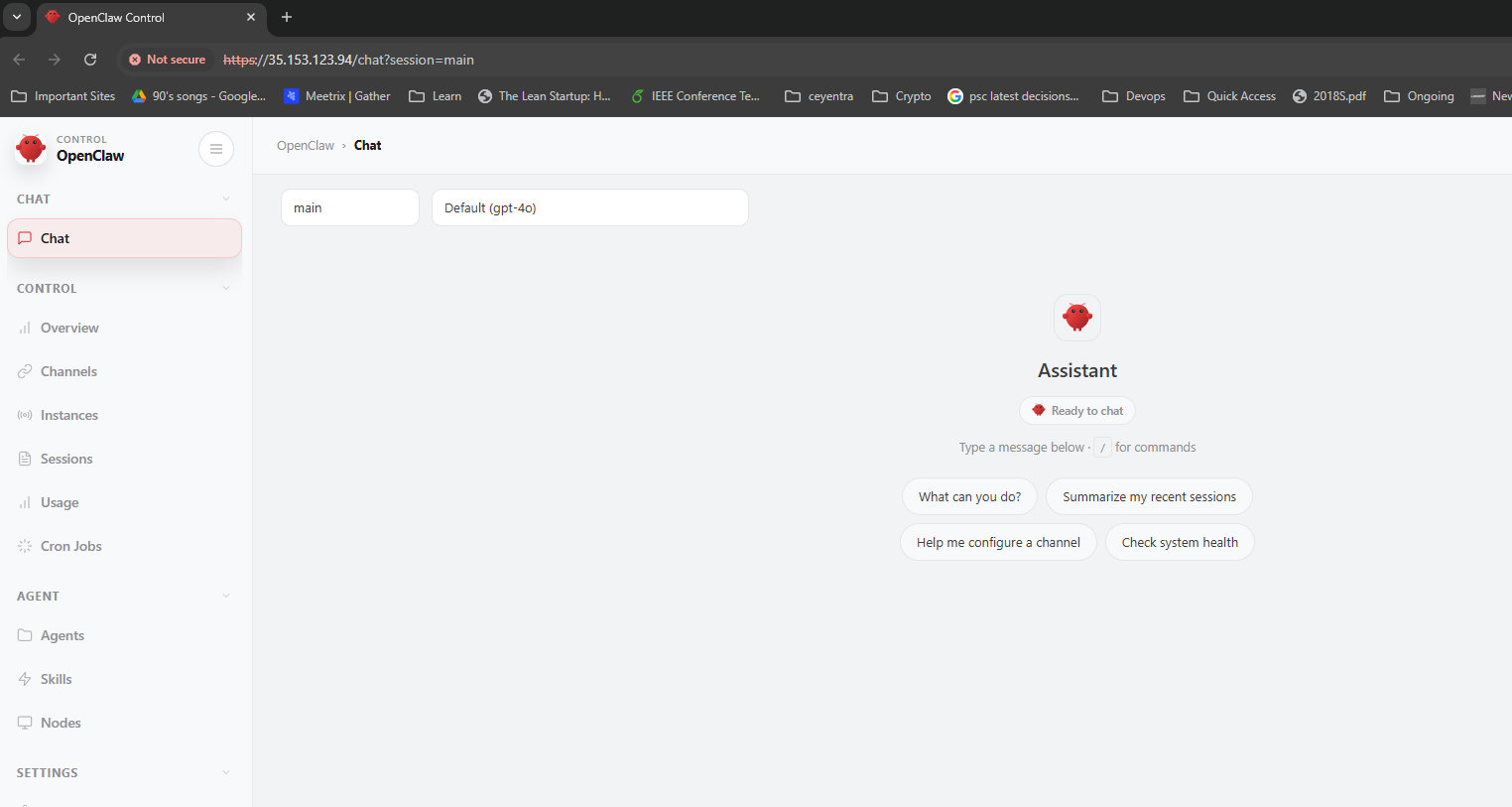Open the Usage page in sidebar
The image size is (1512, 807).
click(60, 503)
